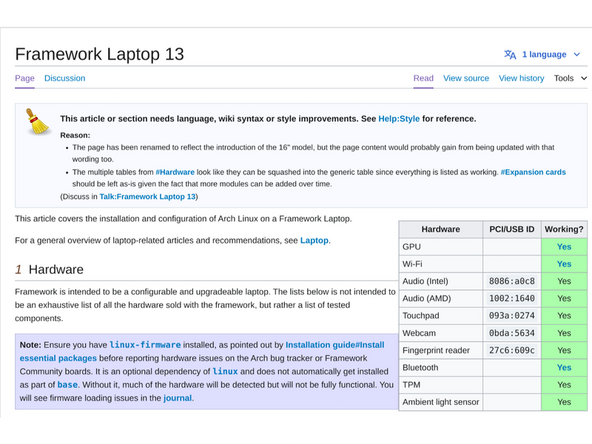Click the Touchpad table cell

441,316
